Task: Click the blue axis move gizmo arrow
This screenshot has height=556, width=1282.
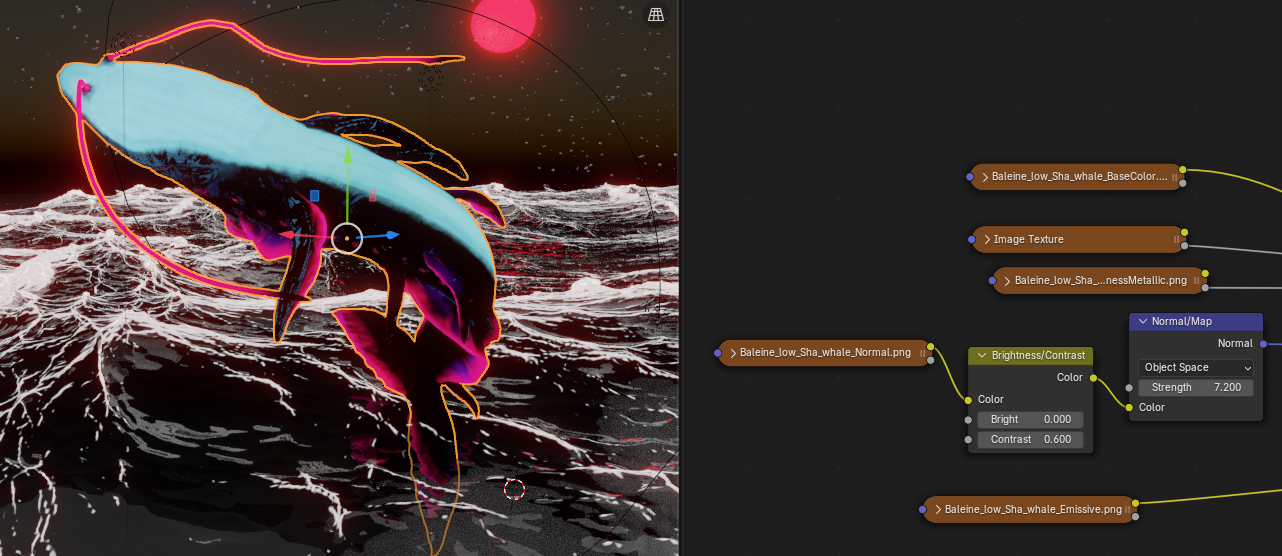Action: tap(392, 235)
